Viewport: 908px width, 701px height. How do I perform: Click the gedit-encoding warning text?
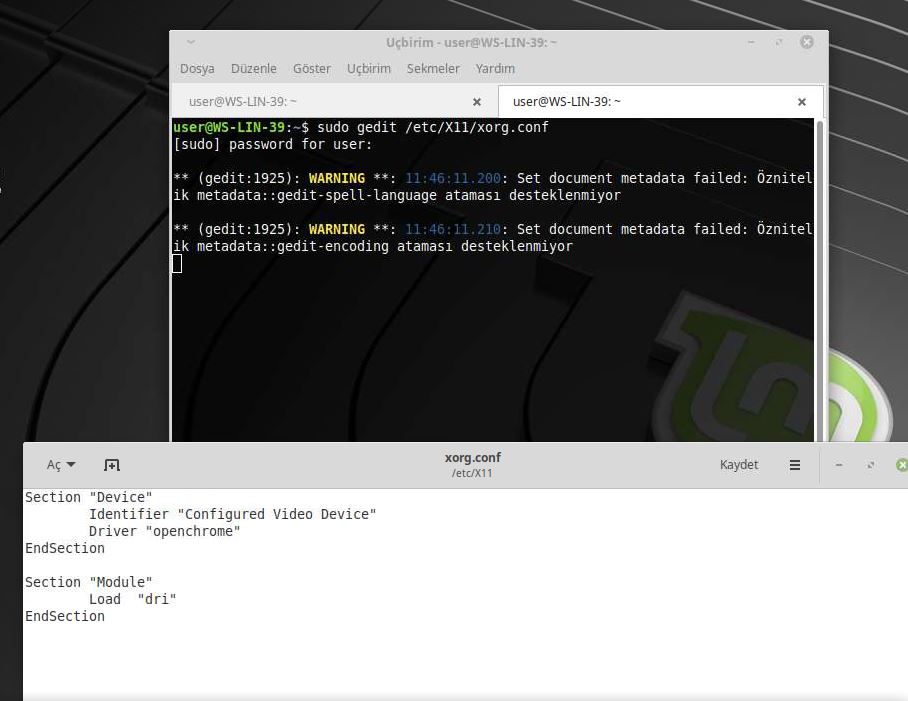[492, 237]
